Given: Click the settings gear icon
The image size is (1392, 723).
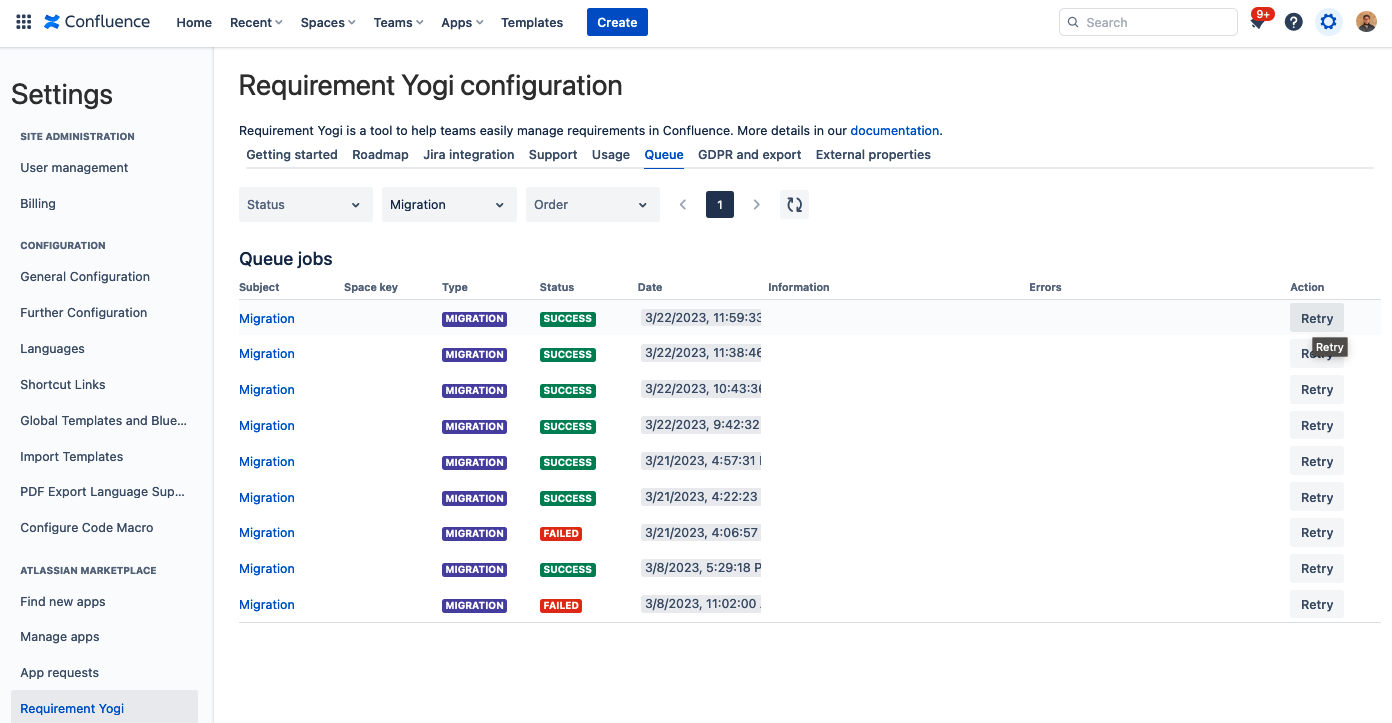Looking at the screenshot, I should [x=1328, y=22].
